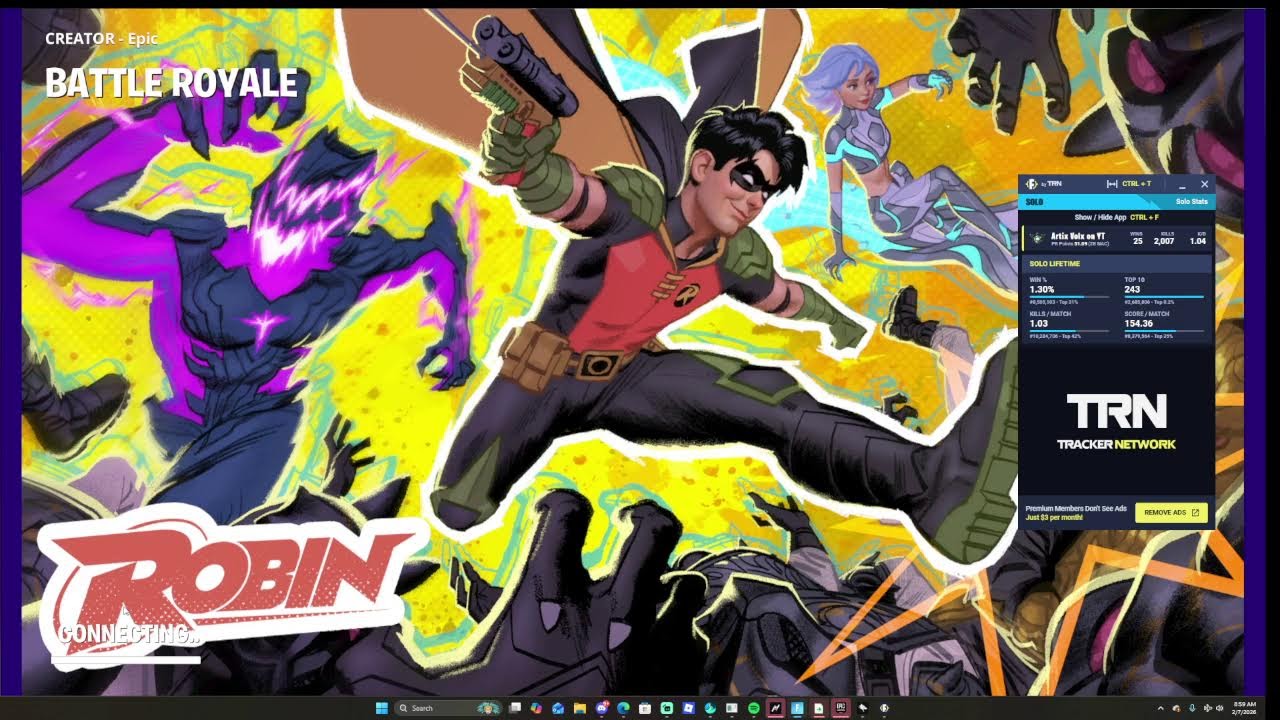
Task: Click the Kills / Match progress bar
Action: (1069, 331)
